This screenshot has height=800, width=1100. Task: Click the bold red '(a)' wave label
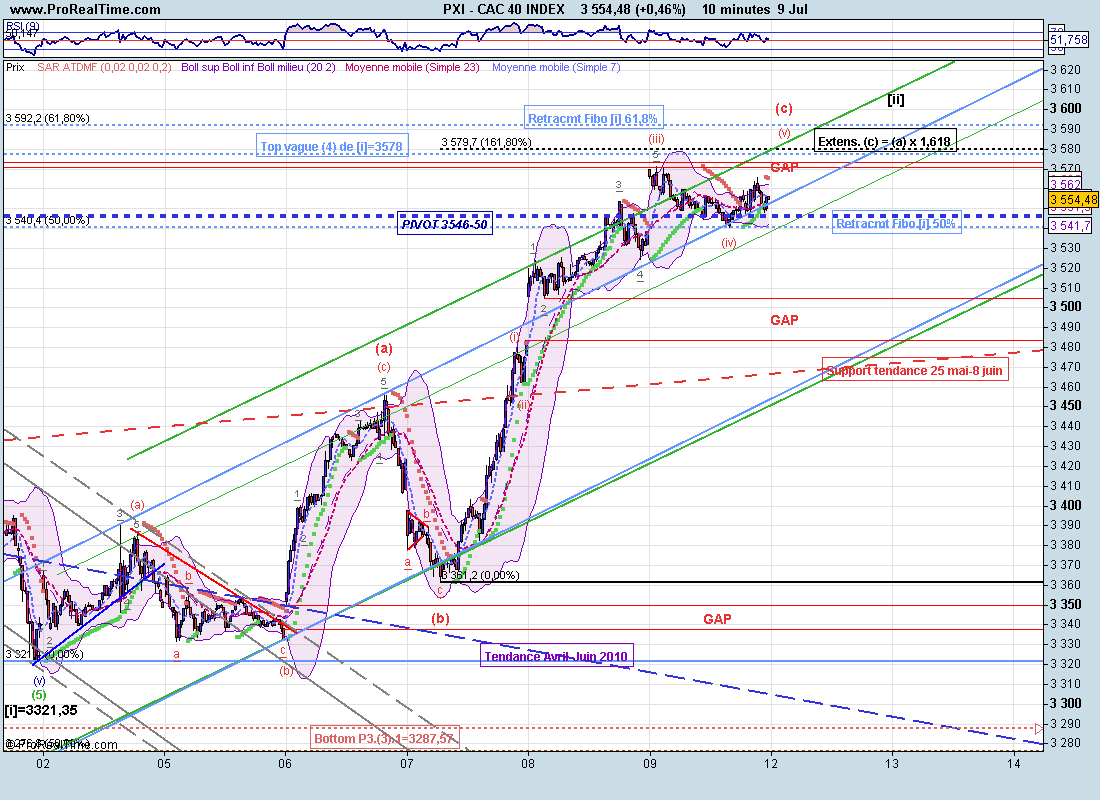click(384, 348)
